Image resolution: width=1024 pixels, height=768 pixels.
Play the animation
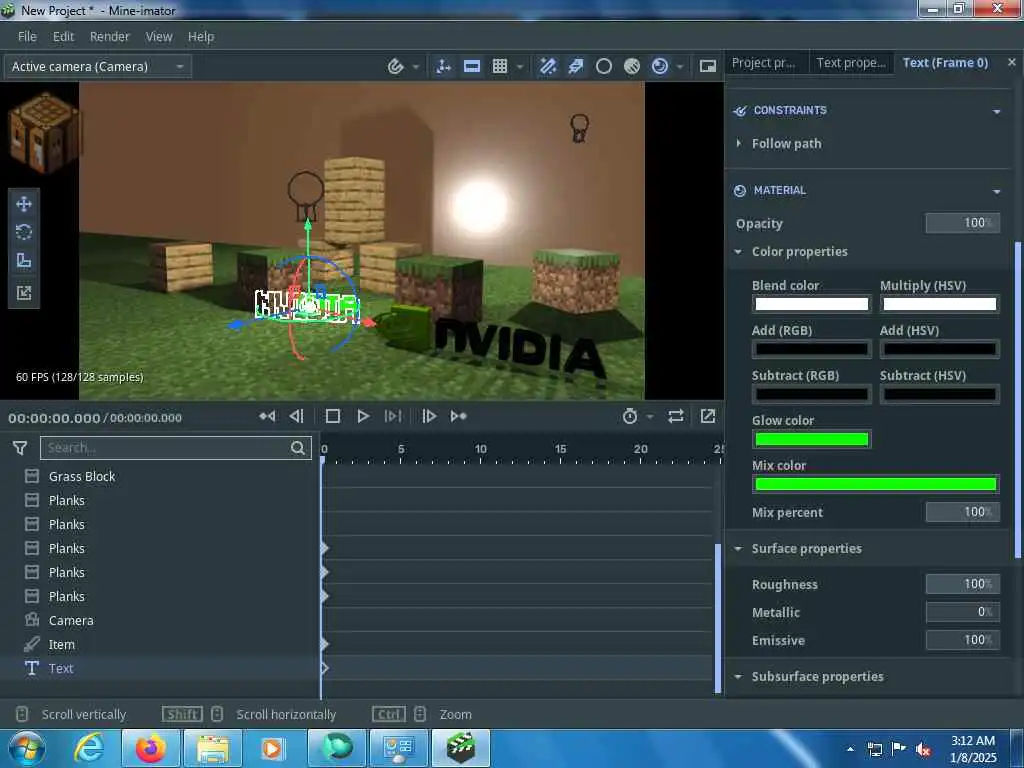coord(362,416)
